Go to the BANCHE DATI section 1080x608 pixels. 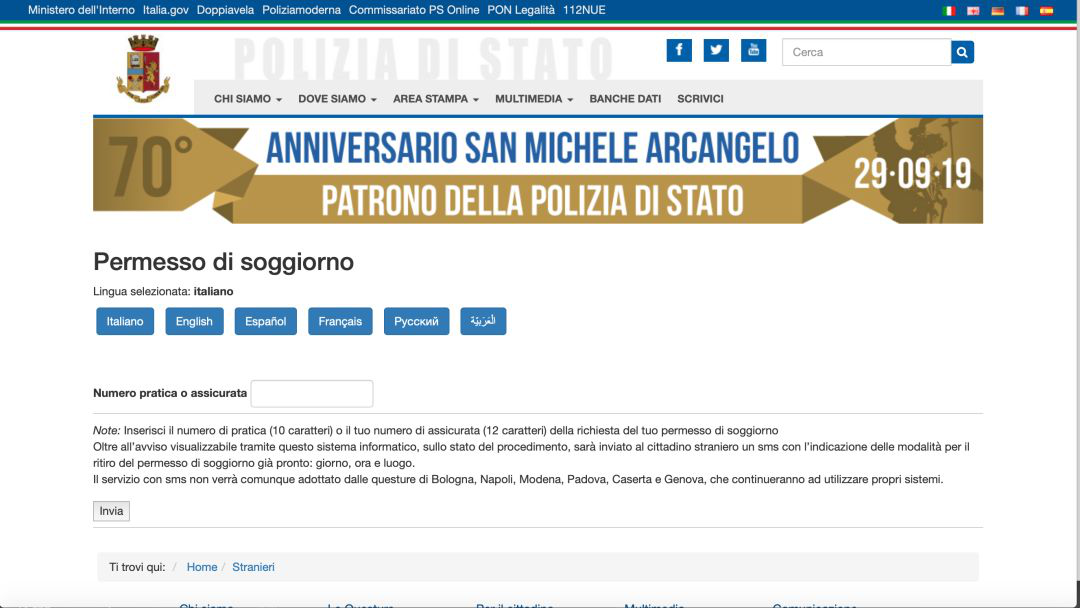tap(625, 98)
